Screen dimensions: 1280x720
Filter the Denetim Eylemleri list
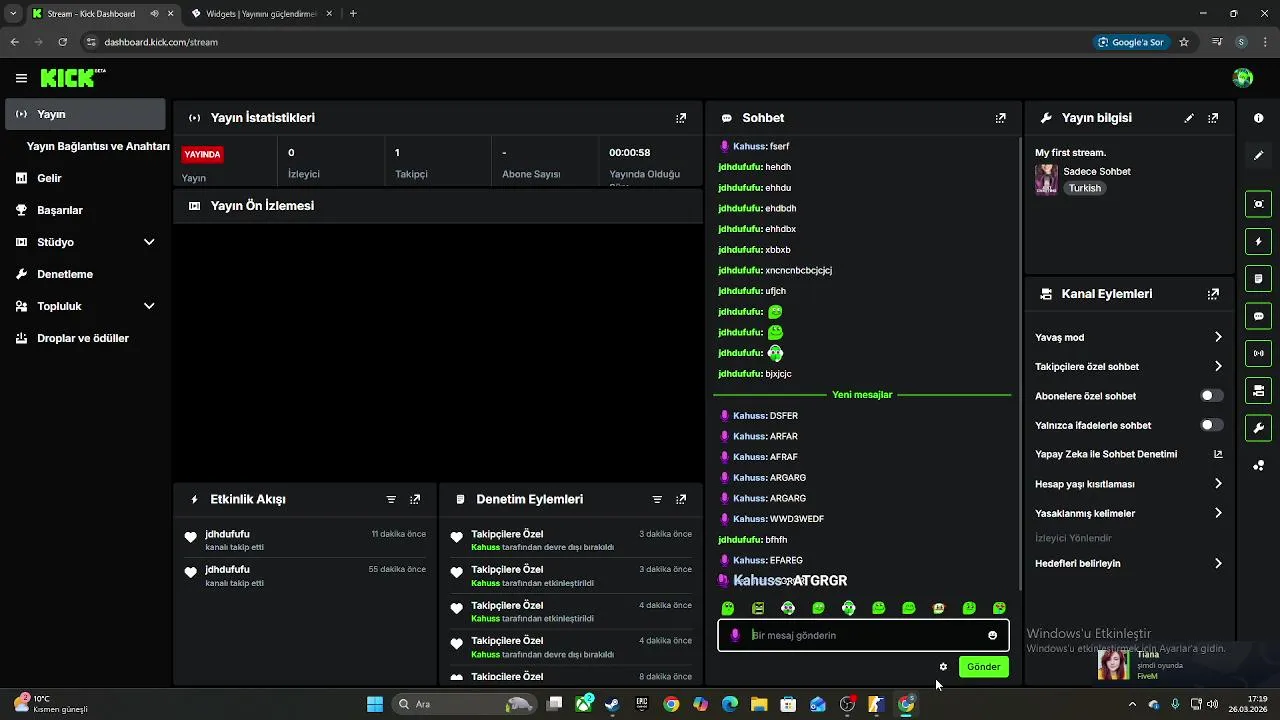coord(657,499)
